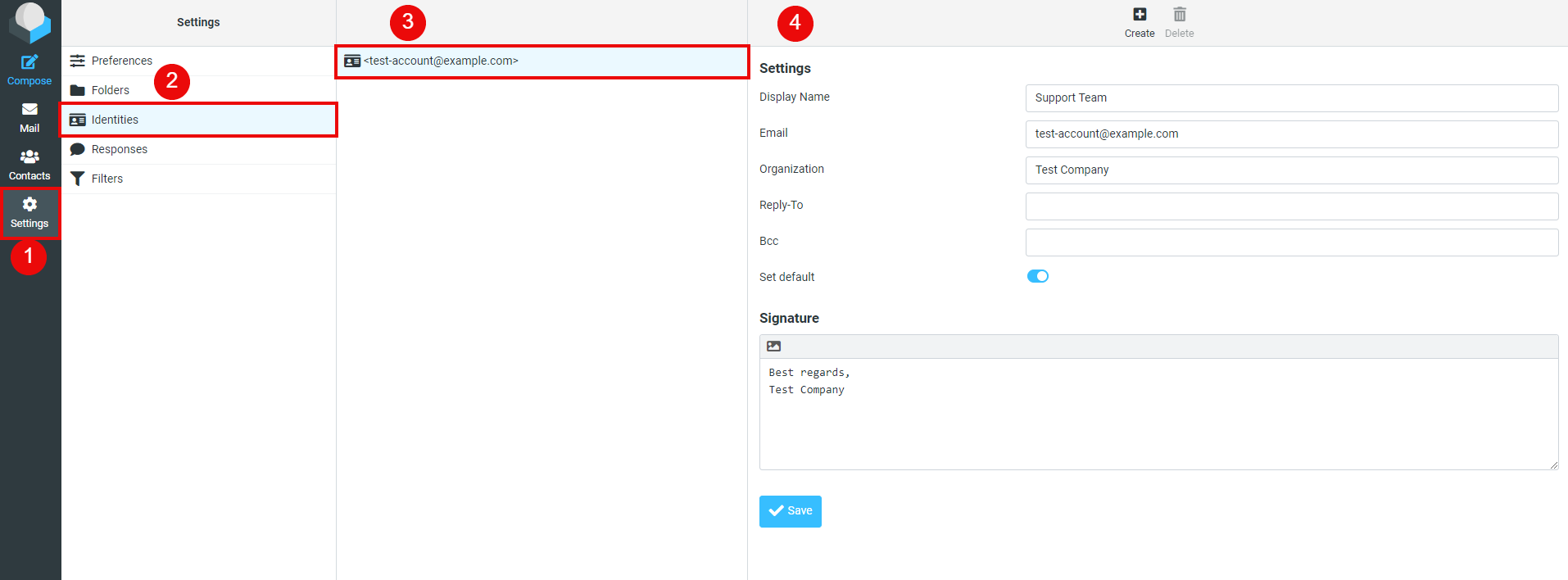Click the Roundcube logo
Viewport: 1568px width, 580px height.
29,22
